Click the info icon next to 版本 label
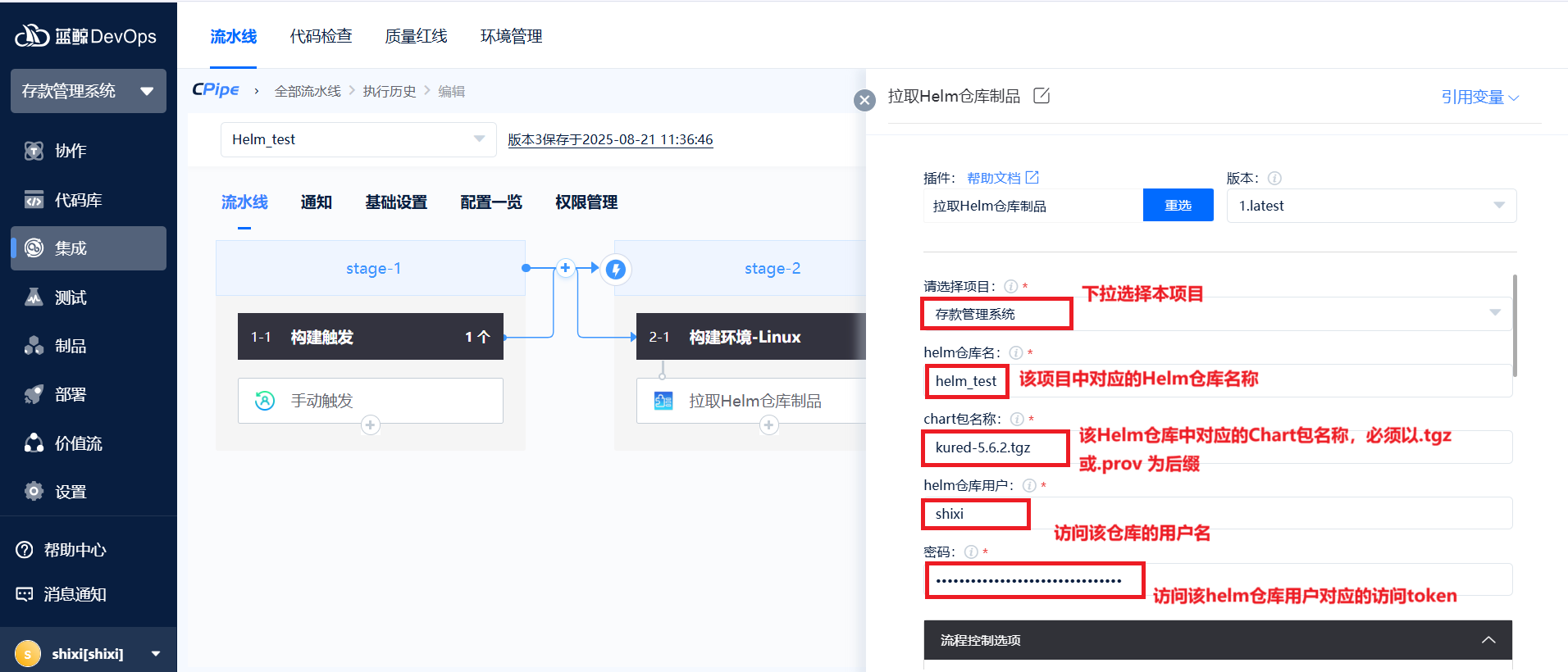Image resolution: width=1568 pixels, height=672 pixels. (1274, 178)
